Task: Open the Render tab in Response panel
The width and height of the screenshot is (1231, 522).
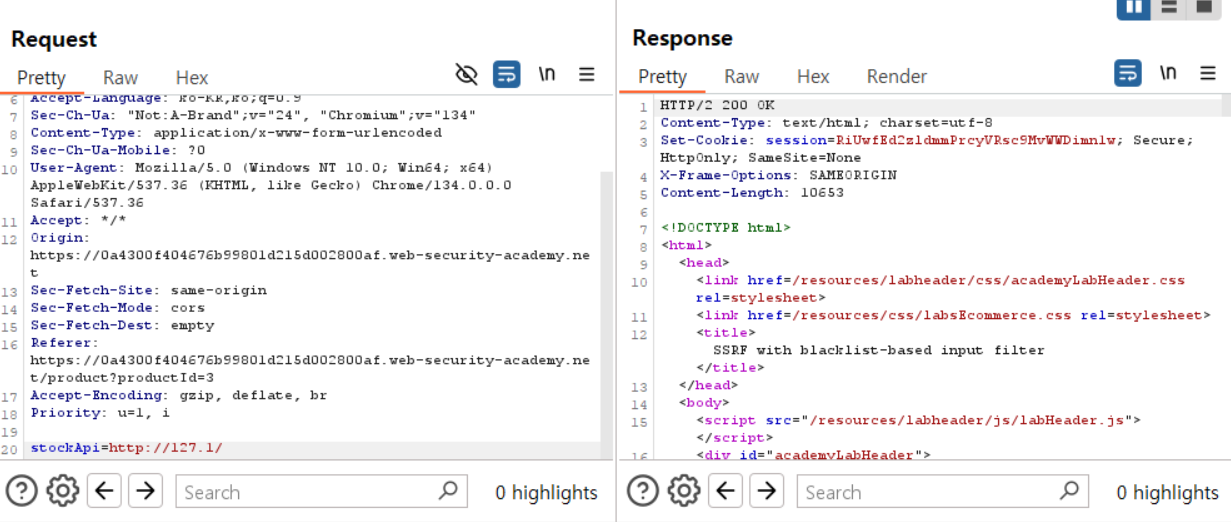Action: (897, 76)
